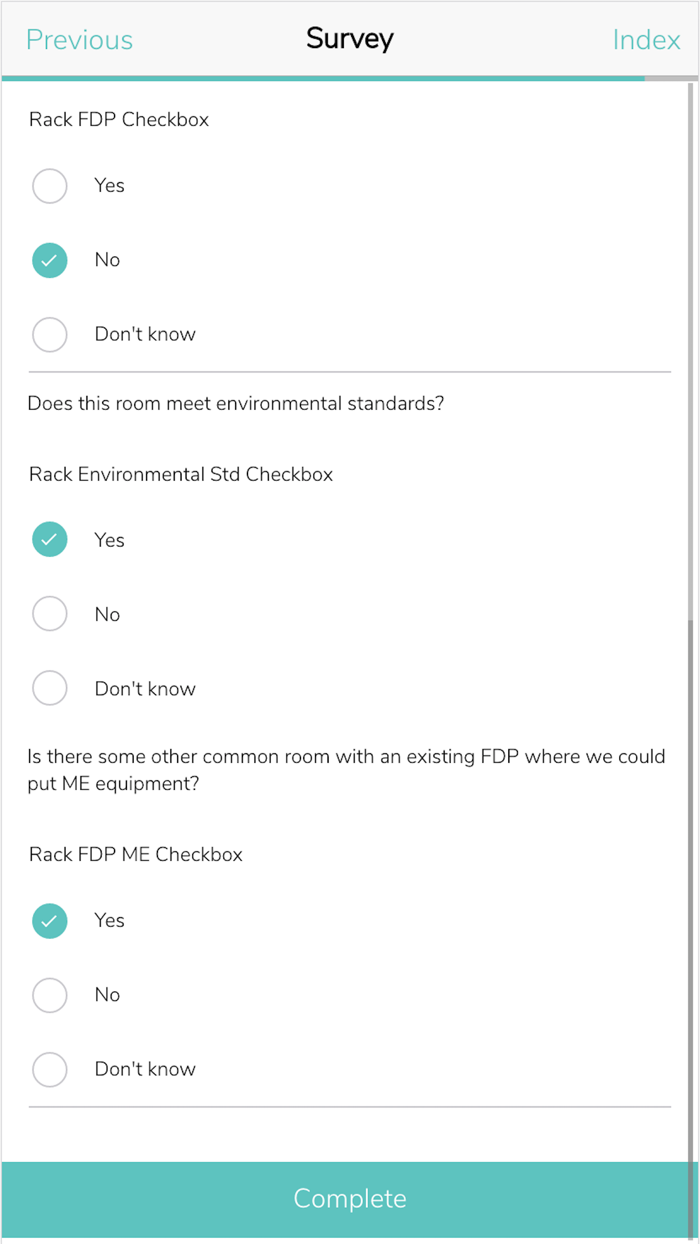Click the Rack FDP Checkbox section label
Screen dimensions: 700x1244
tap(118, 119)
